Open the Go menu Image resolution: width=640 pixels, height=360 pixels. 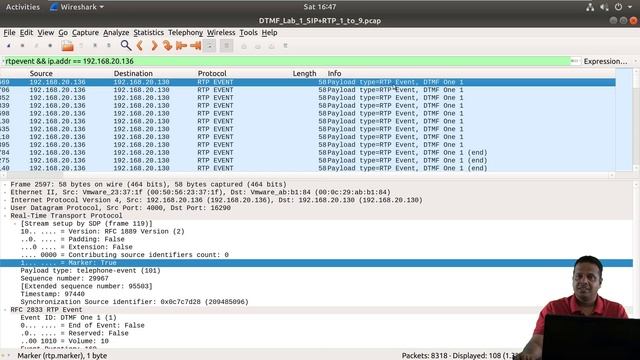click(x=63, y=33)
